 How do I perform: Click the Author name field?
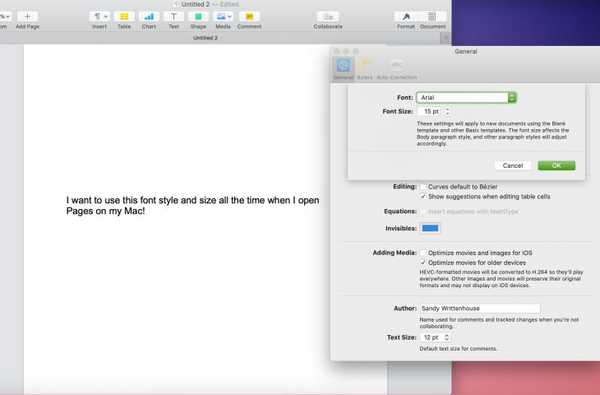480,308
